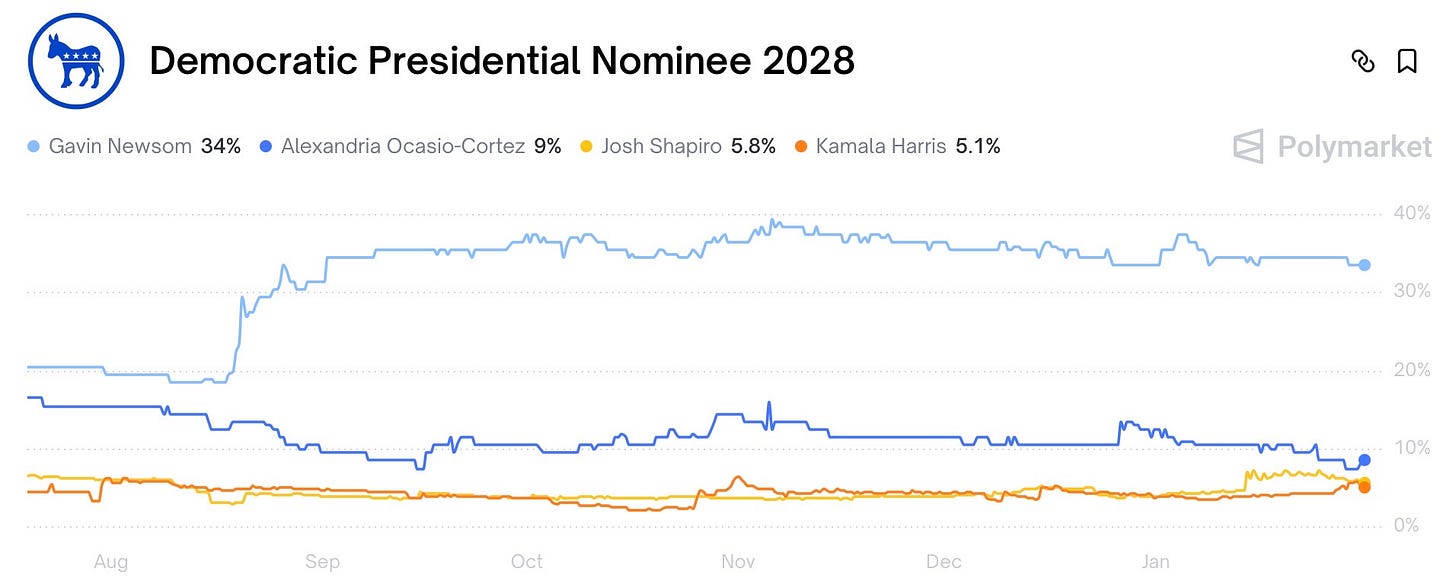Click the 40% gridline label
This screenshot has height=588, width=1456.
click(x=1411, y=213)
